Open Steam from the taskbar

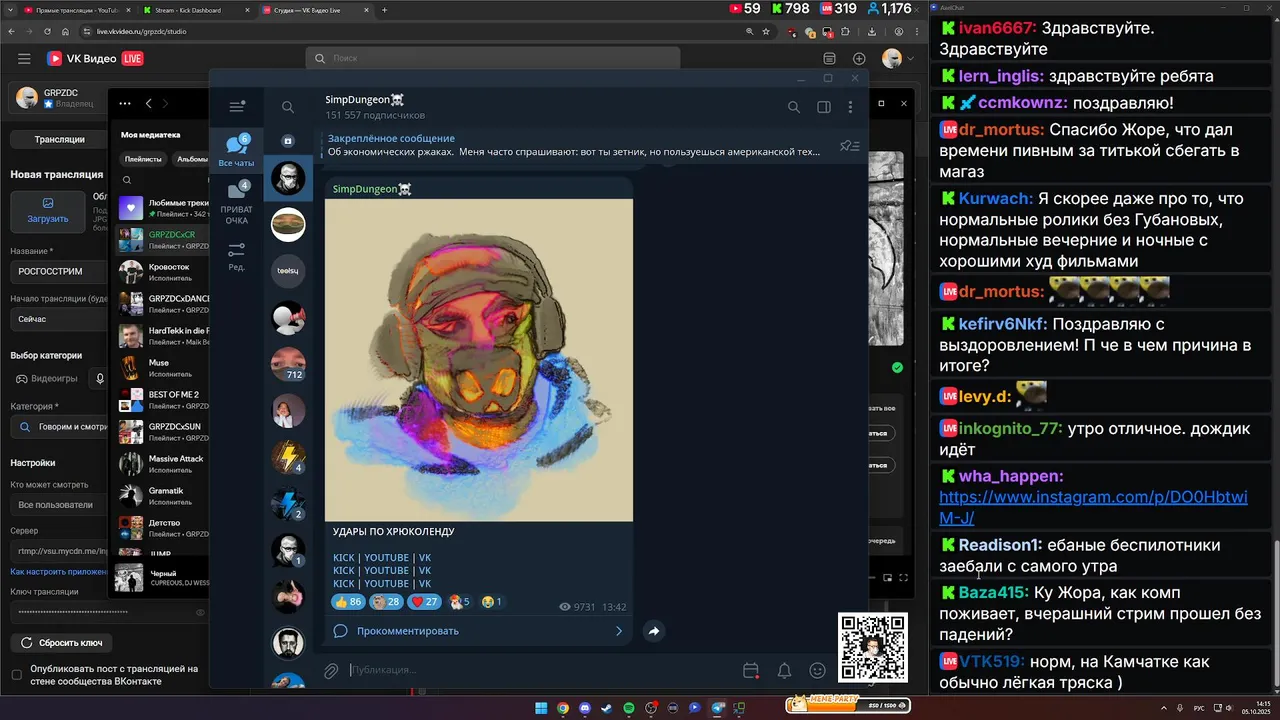[607, 708]
